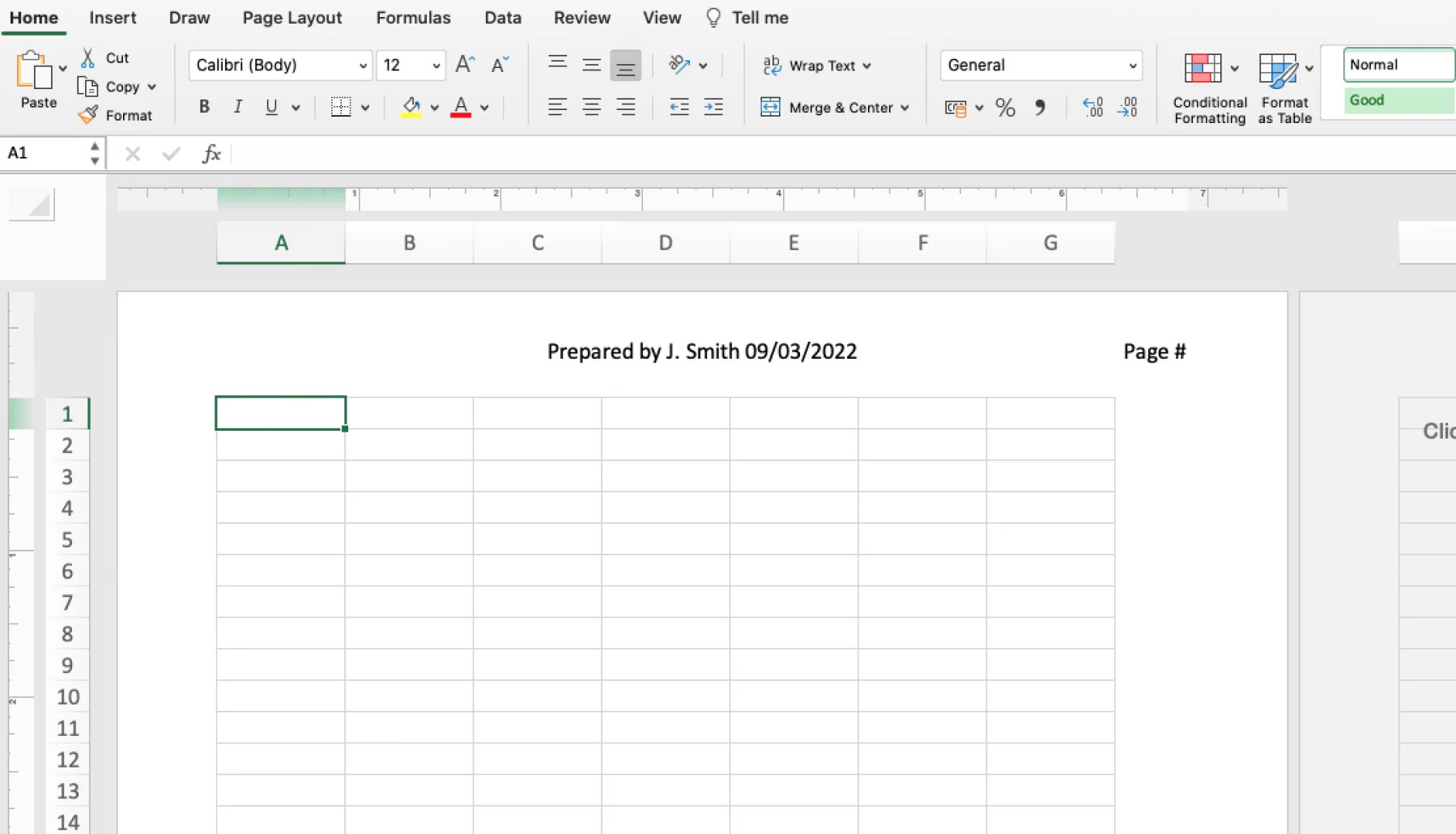Expand the border style options
Screen dimensions: 1456x834
click(367, 106)
